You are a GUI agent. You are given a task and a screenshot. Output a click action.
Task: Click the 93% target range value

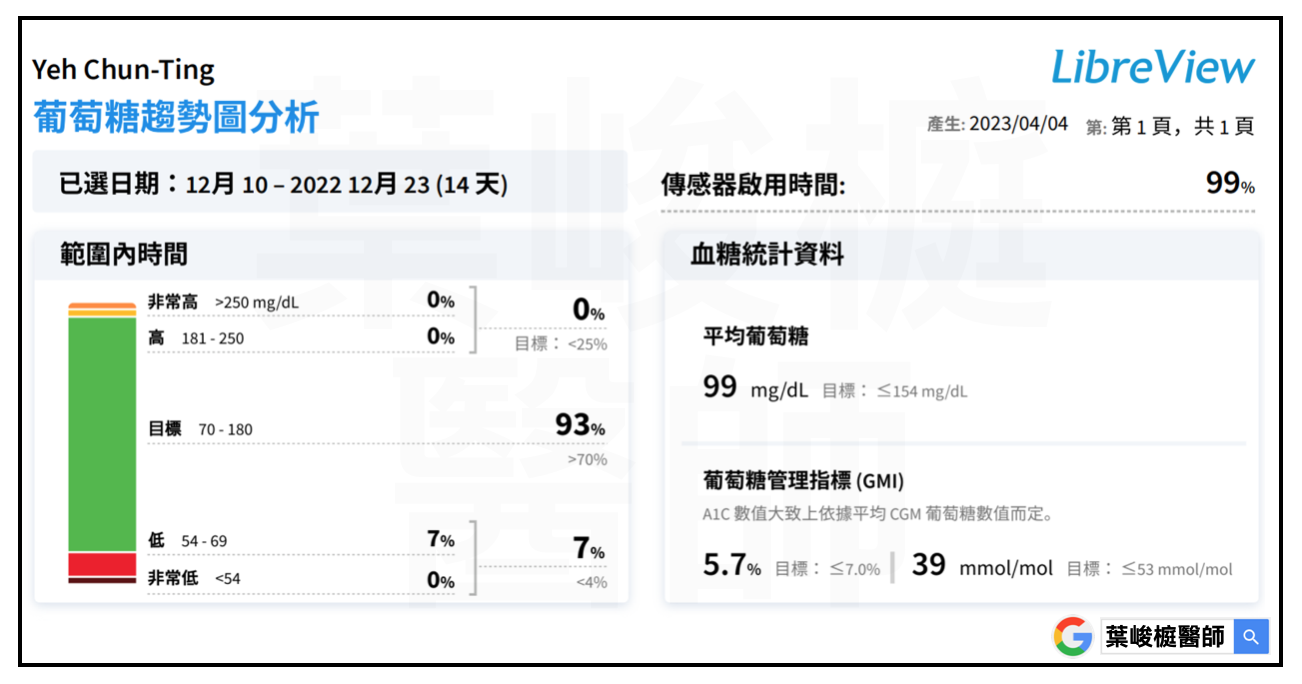coord(579,425)
